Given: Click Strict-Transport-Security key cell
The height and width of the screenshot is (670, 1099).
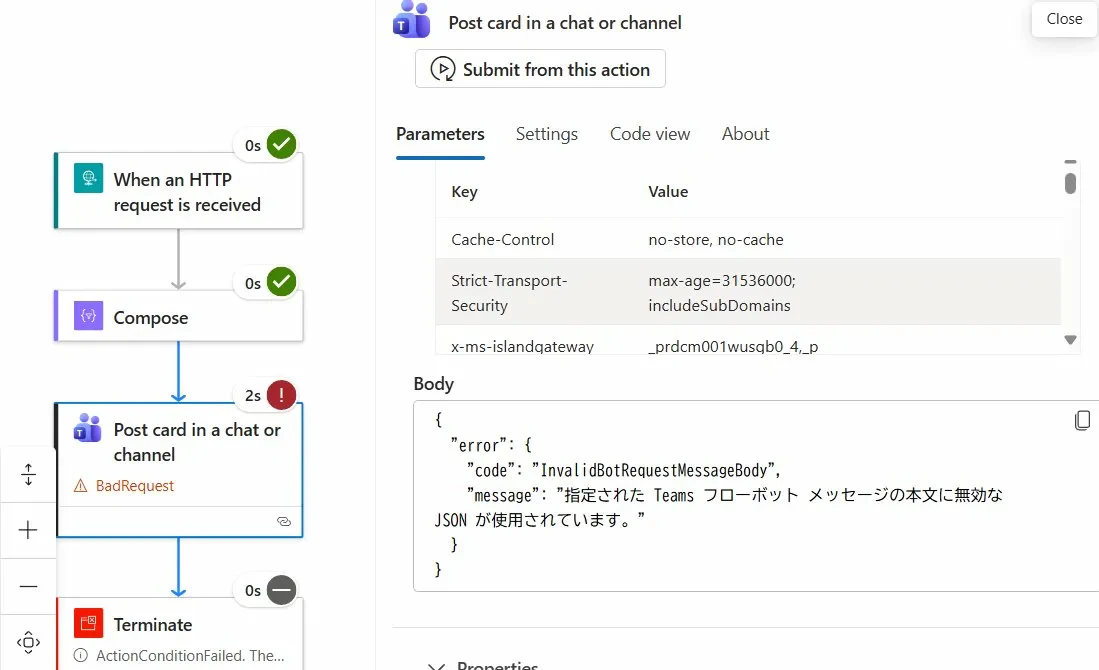Looking at the screenshot, I should (x=509, y=293).
